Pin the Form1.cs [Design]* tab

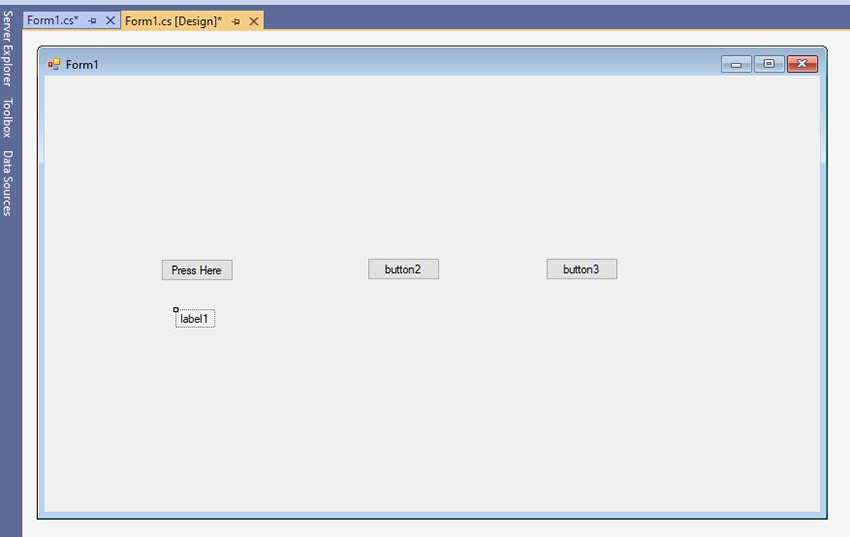pos(236,22)
